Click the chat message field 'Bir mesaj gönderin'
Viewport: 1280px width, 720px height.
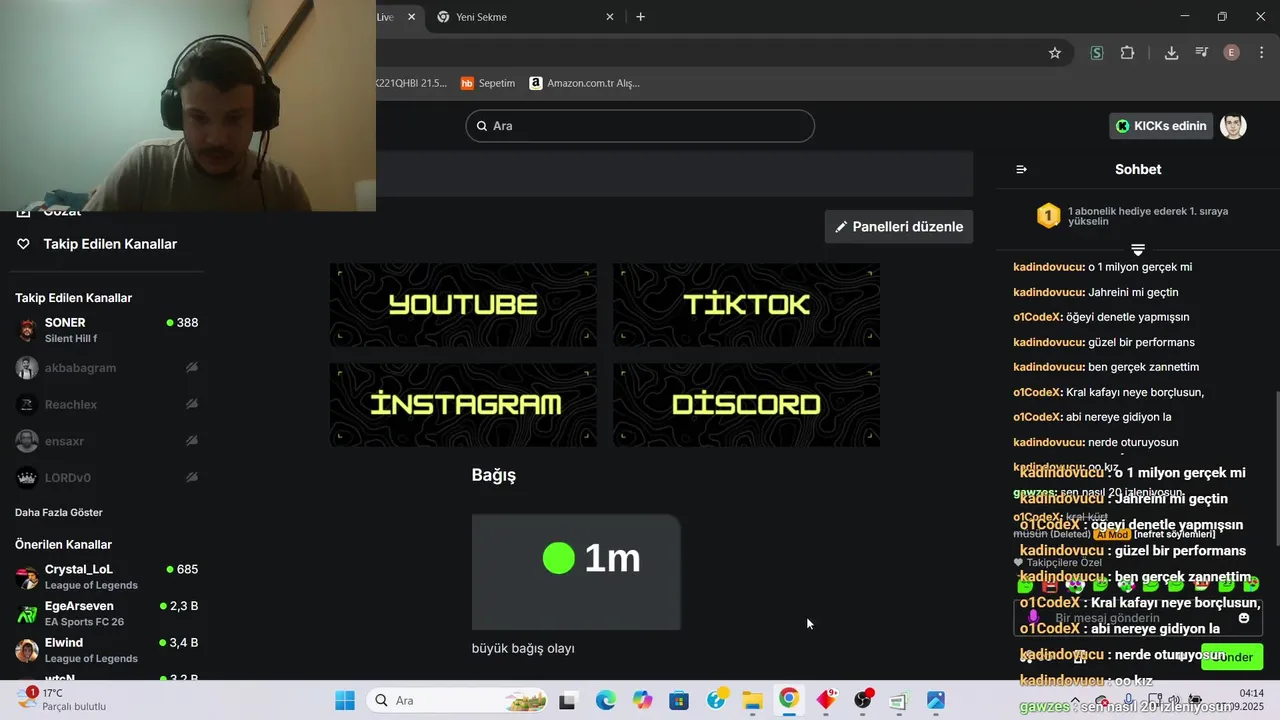1138,619
